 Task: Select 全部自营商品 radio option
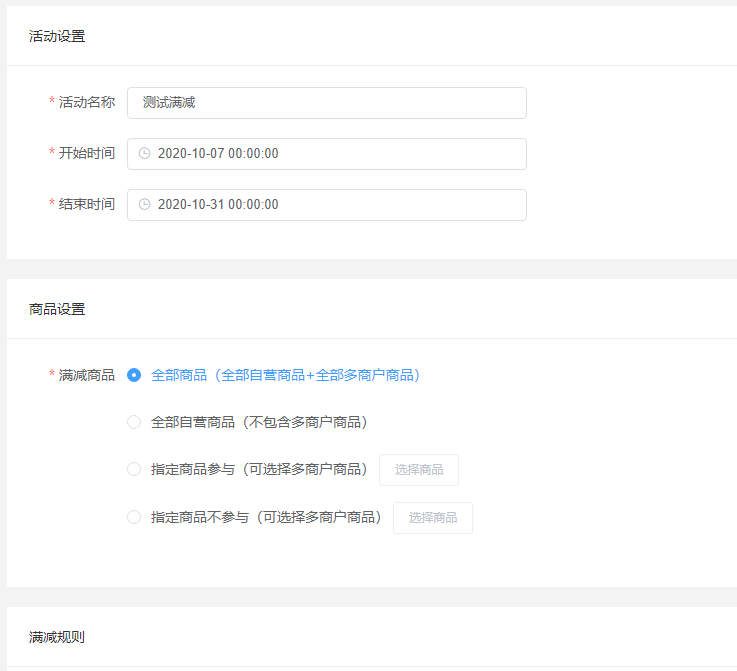134,422
